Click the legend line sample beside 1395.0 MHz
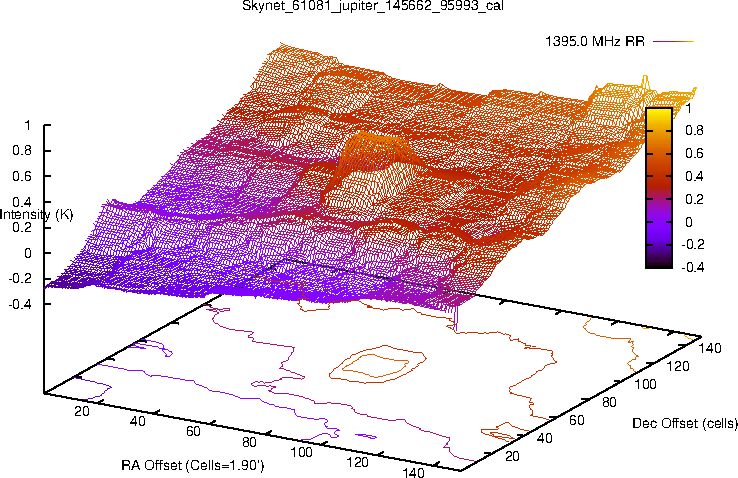 674,41
